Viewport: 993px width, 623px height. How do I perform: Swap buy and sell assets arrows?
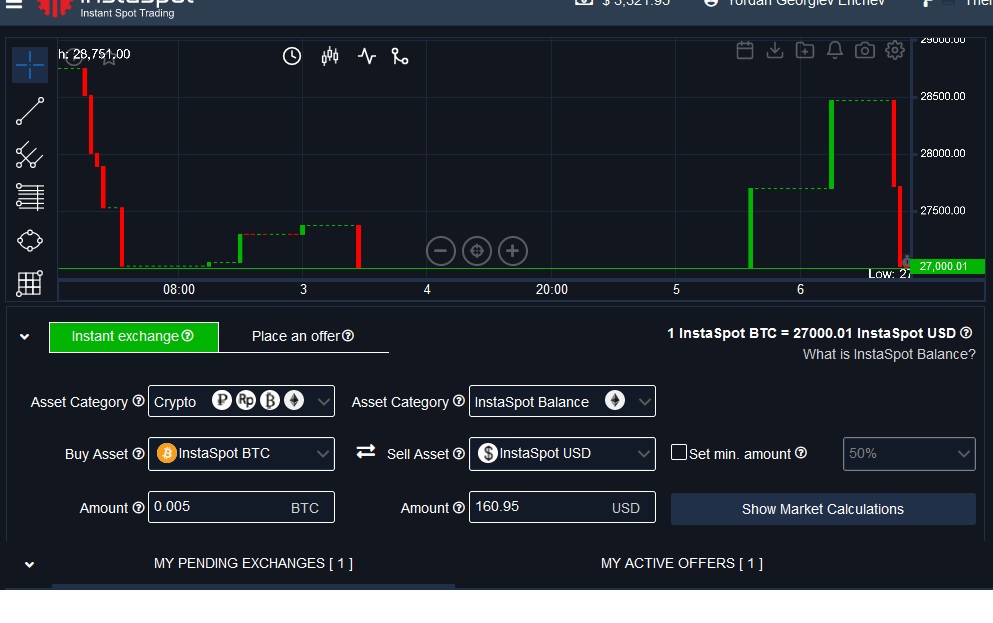tap(365, 452)
